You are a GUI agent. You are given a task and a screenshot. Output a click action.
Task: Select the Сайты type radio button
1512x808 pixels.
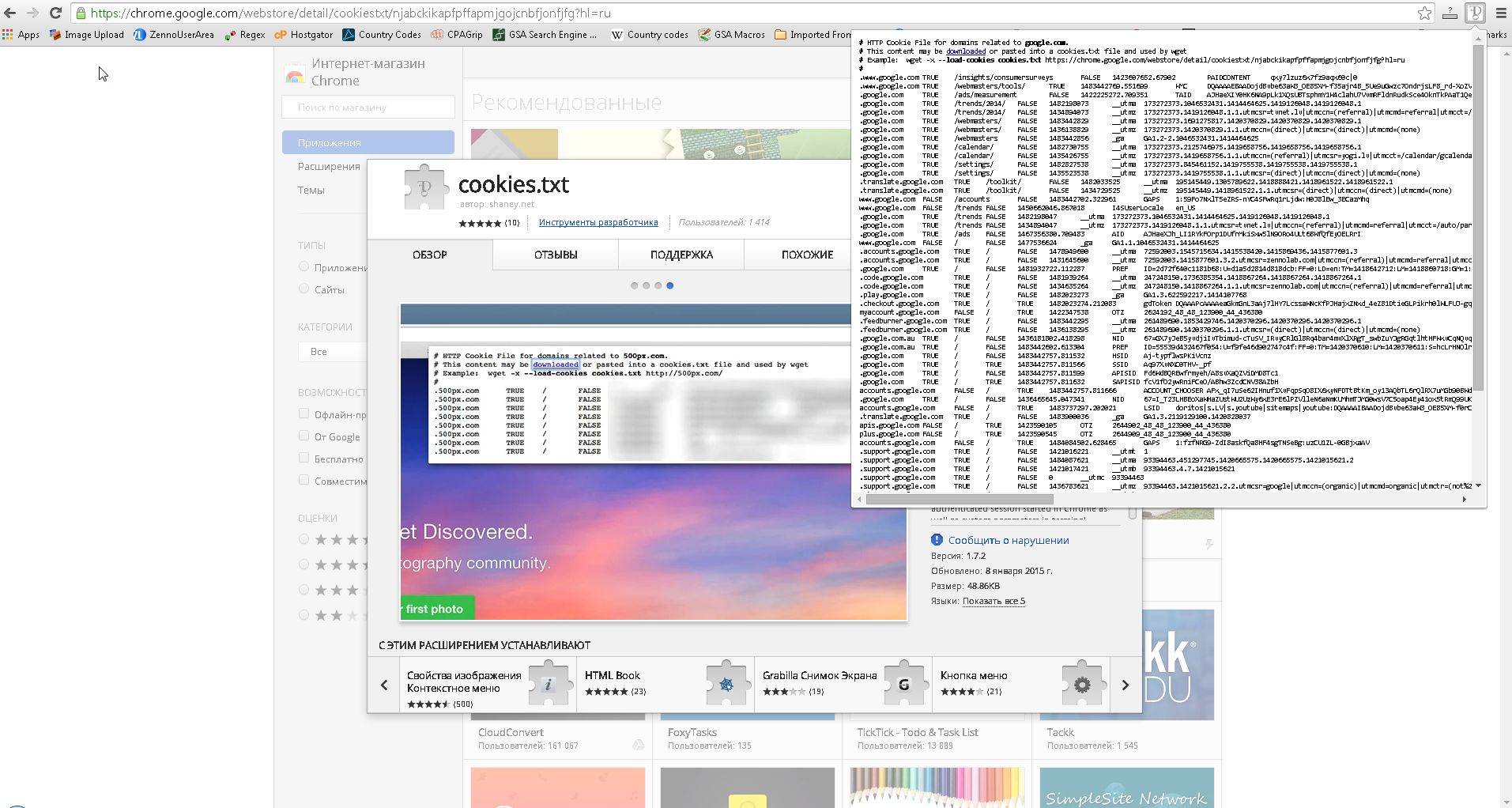coord(304,289)
